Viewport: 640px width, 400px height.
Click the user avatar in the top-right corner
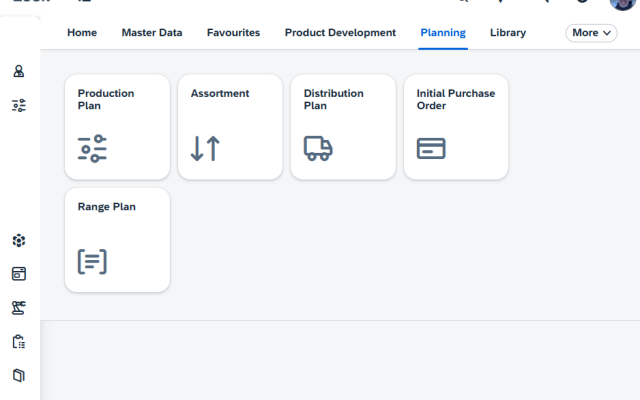pyautogui.click(x=624, y=3)
